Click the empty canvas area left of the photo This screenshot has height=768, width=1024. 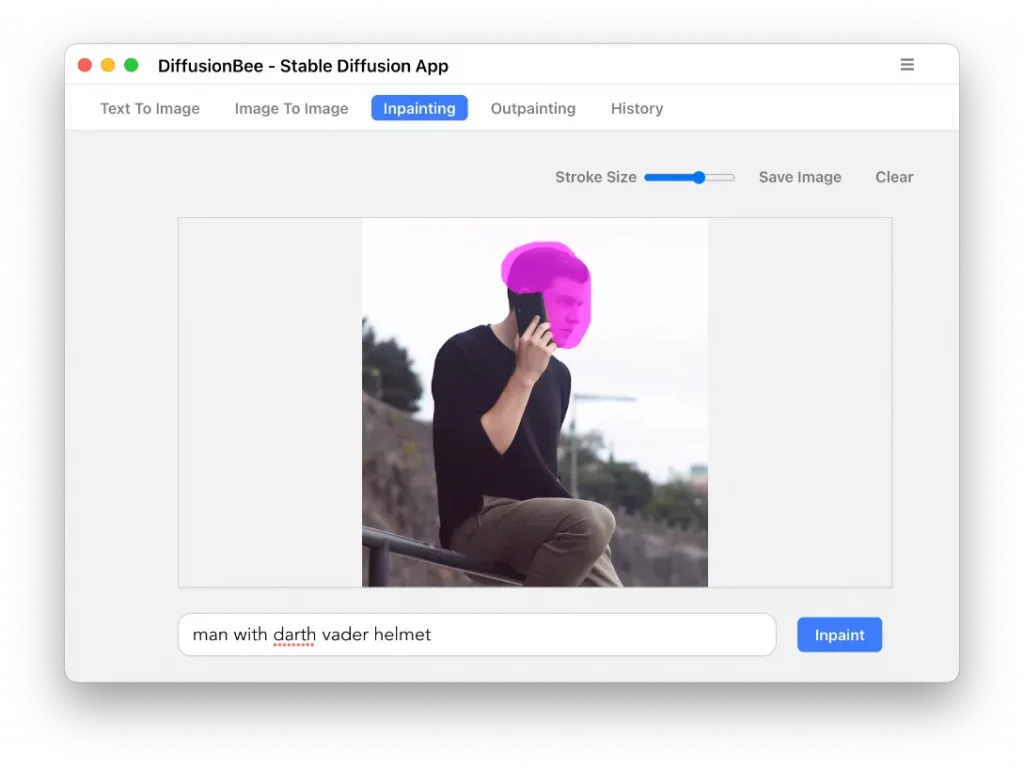(x=270, y=400)
